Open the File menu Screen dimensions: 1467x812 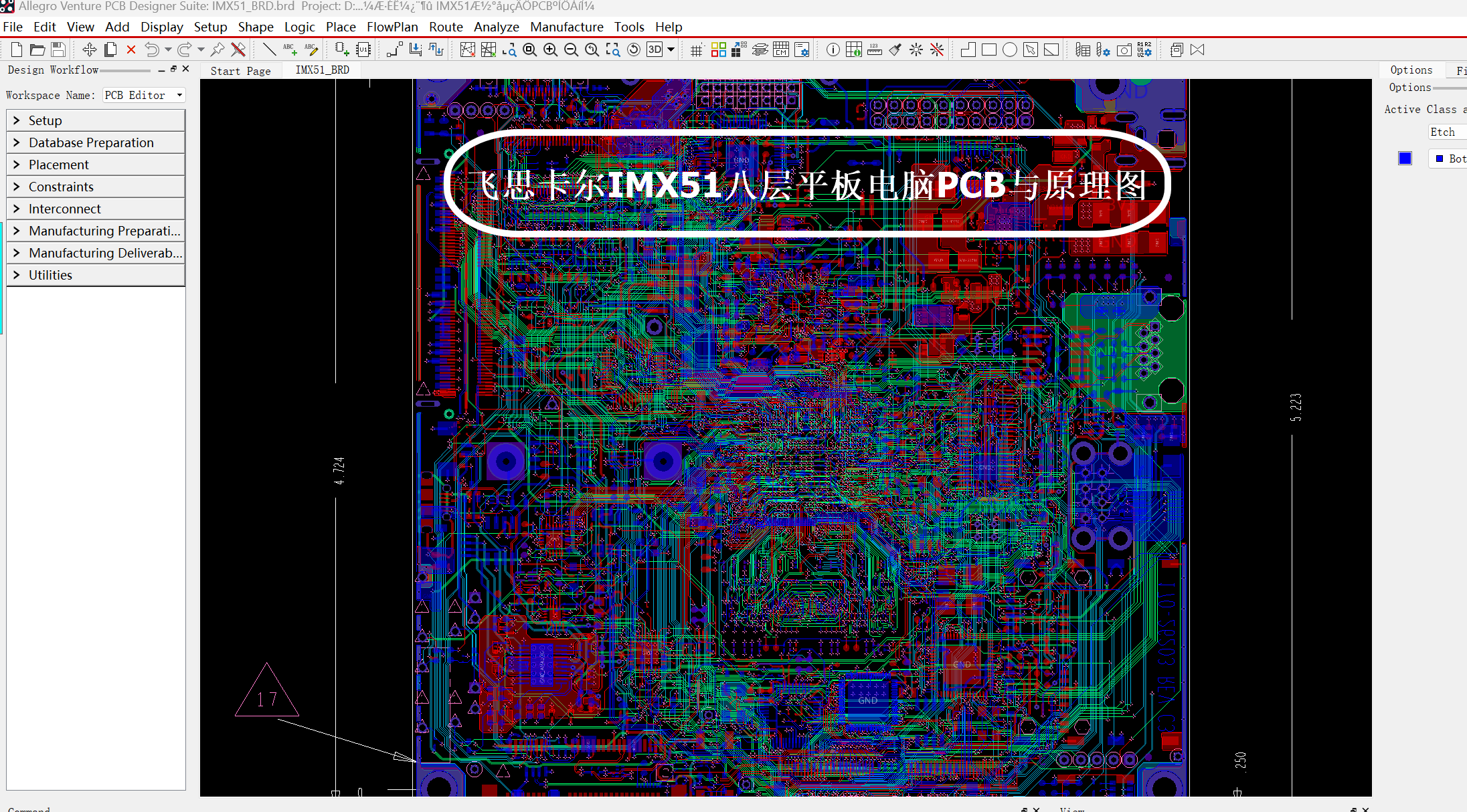13,27
